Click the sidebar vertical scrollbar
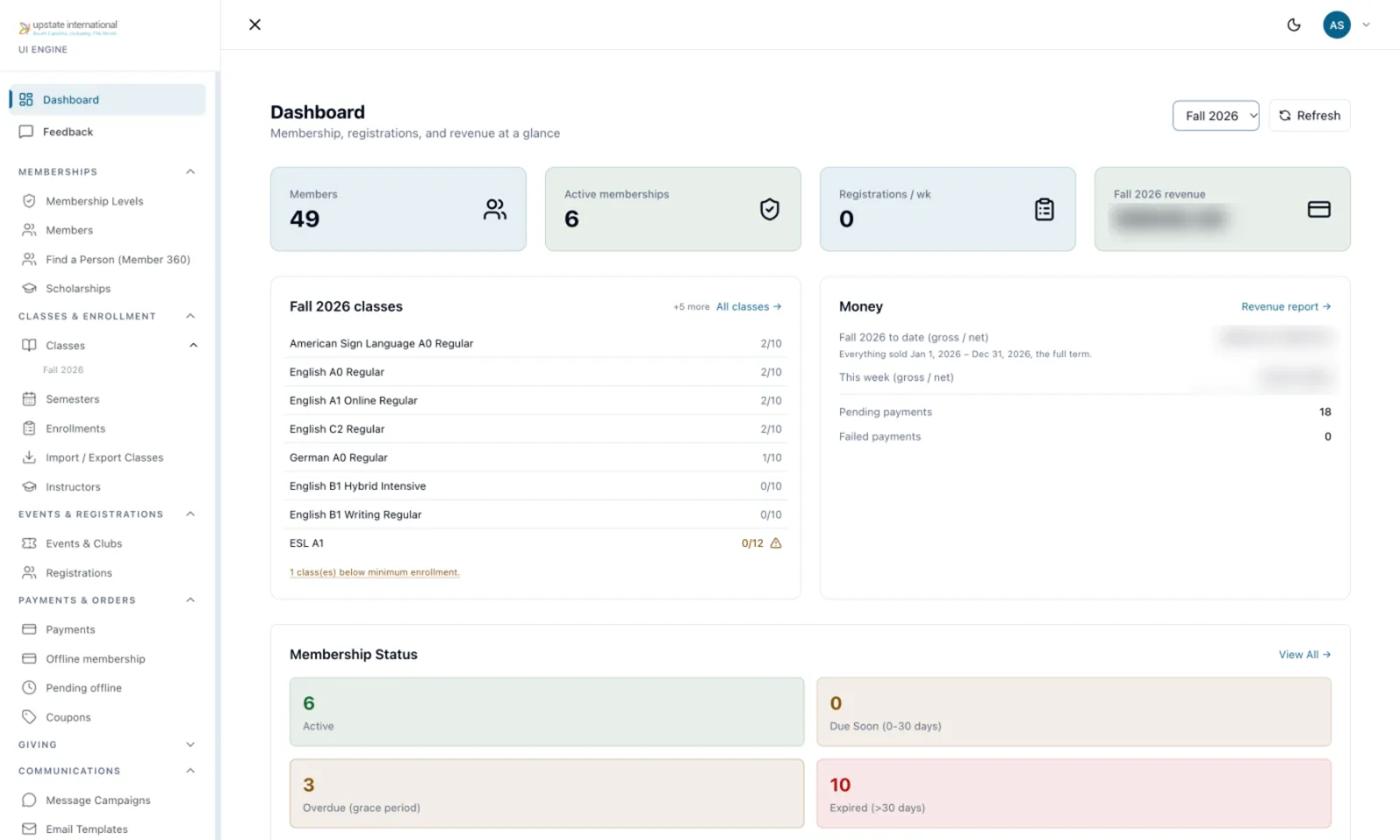 coord(217,455)
